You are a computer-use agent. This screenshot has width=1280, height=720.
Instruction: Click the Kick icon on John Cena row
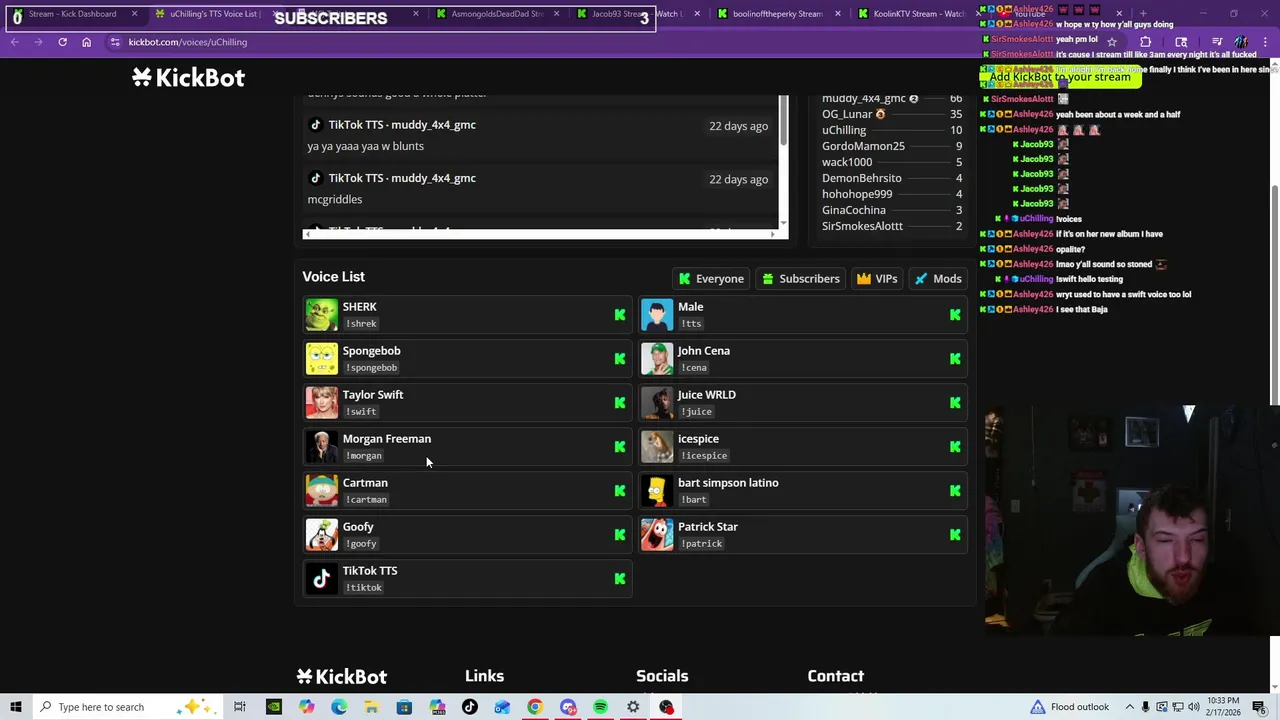coord(955,359)
